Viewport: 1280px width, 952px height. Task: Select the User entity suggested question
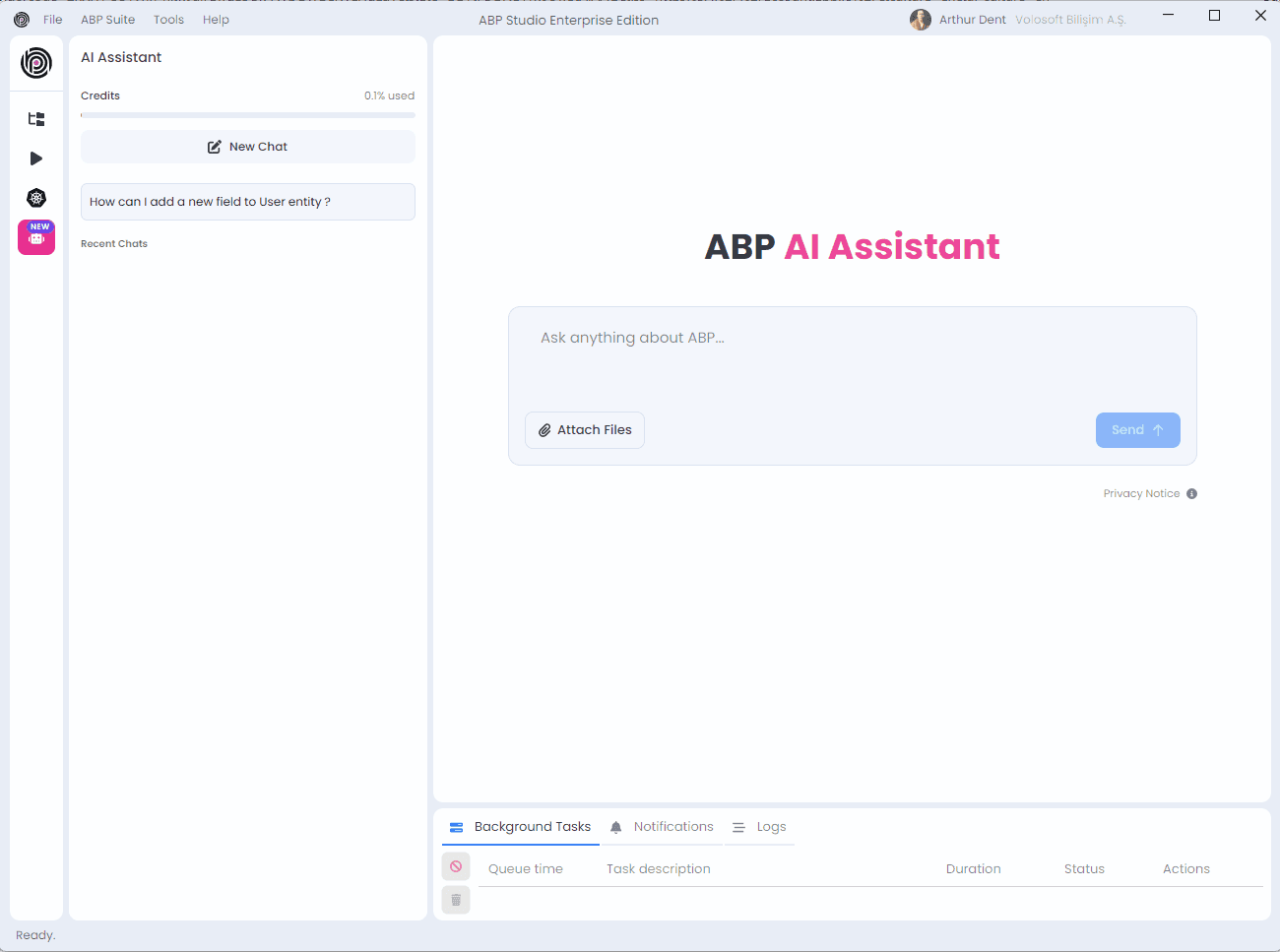click(x=247, y=201)
